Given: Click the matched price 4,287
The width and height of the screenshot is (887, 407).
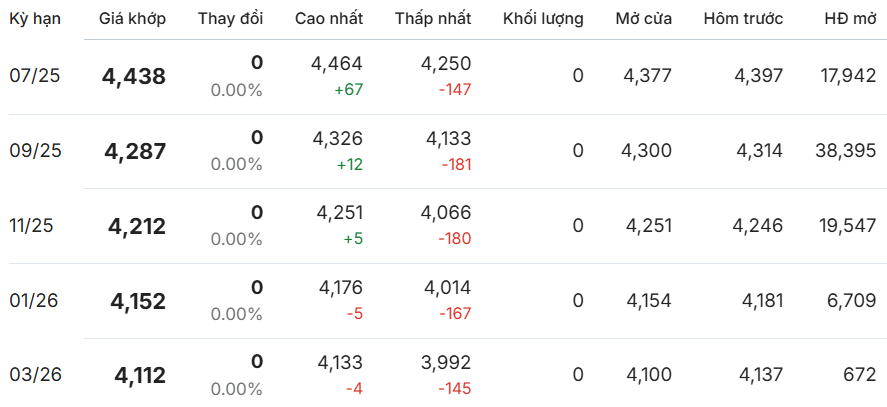Looking at the screenshot, I should 135,152.
